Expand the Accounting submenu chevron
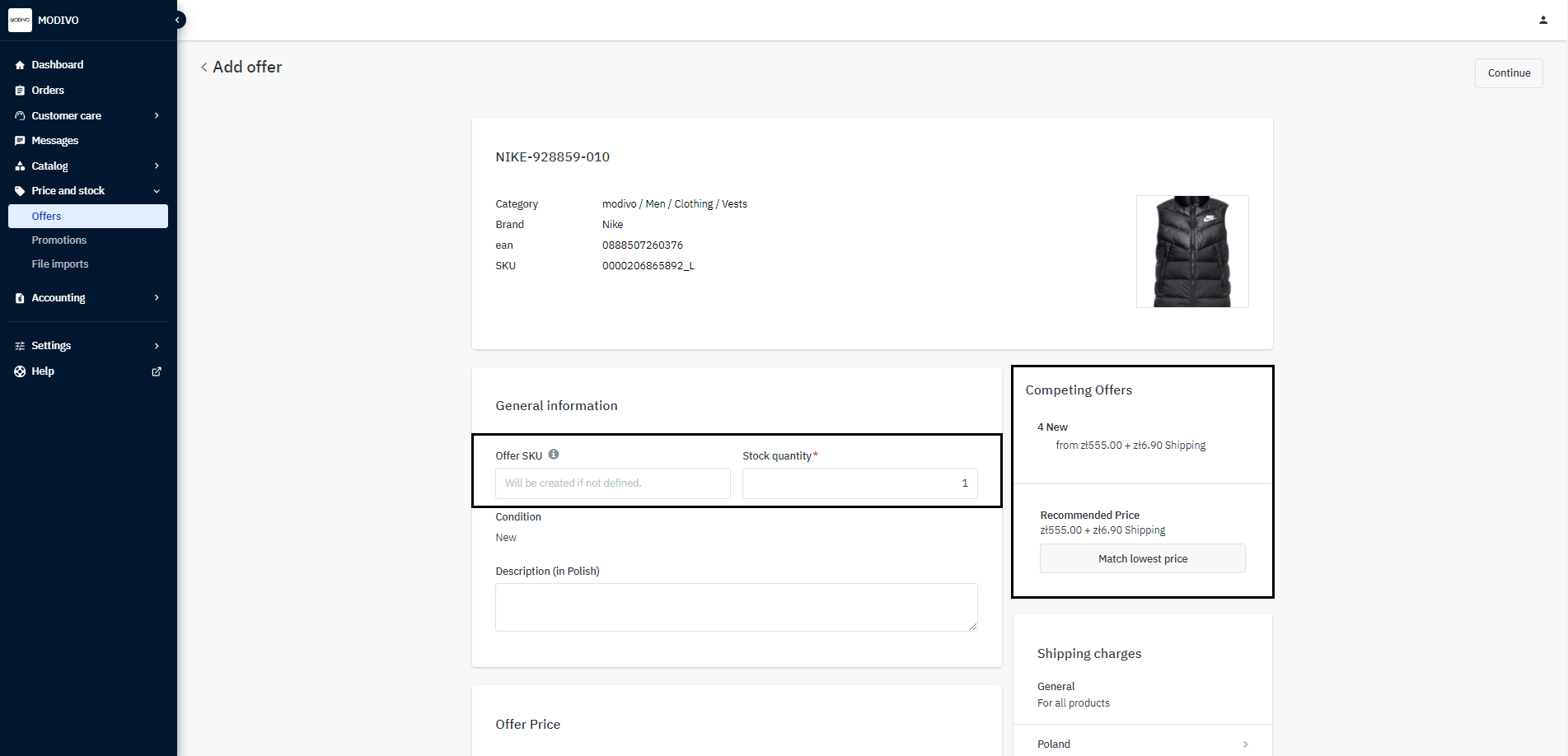The height and width of the screenshot is (756, 1568). click(x=157, y=298)
